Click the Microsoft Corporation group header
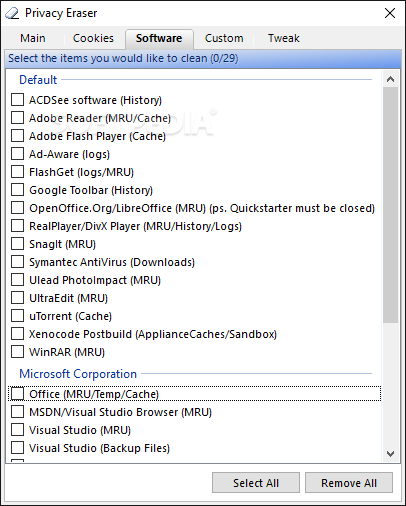 click(x=78, y=374)
